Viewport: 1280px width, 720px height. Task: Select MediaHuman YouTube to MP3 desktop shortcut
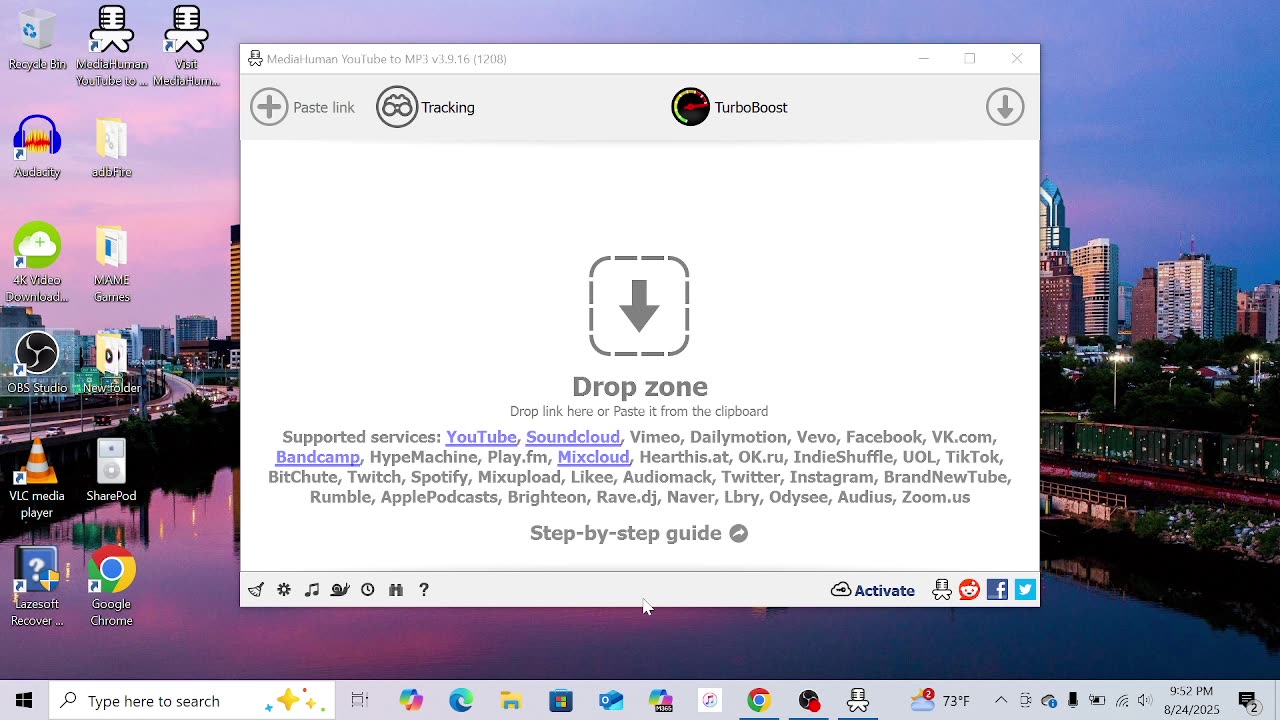(112, 46)
